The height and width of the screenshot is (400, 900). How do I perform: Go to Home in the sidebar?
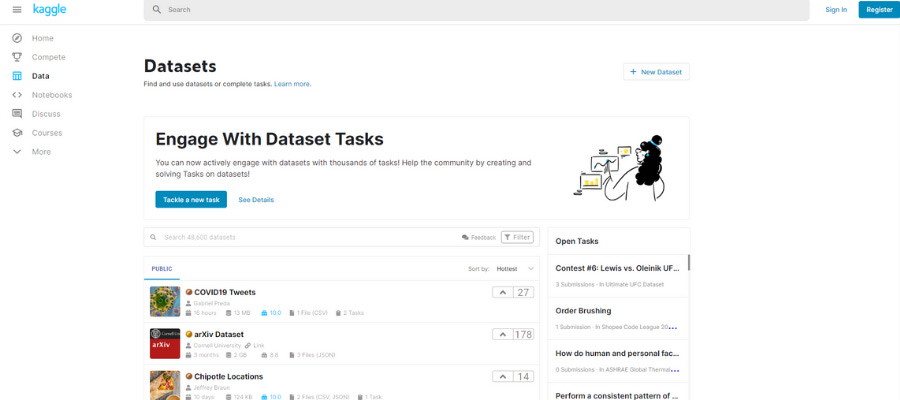click(42, 38)
